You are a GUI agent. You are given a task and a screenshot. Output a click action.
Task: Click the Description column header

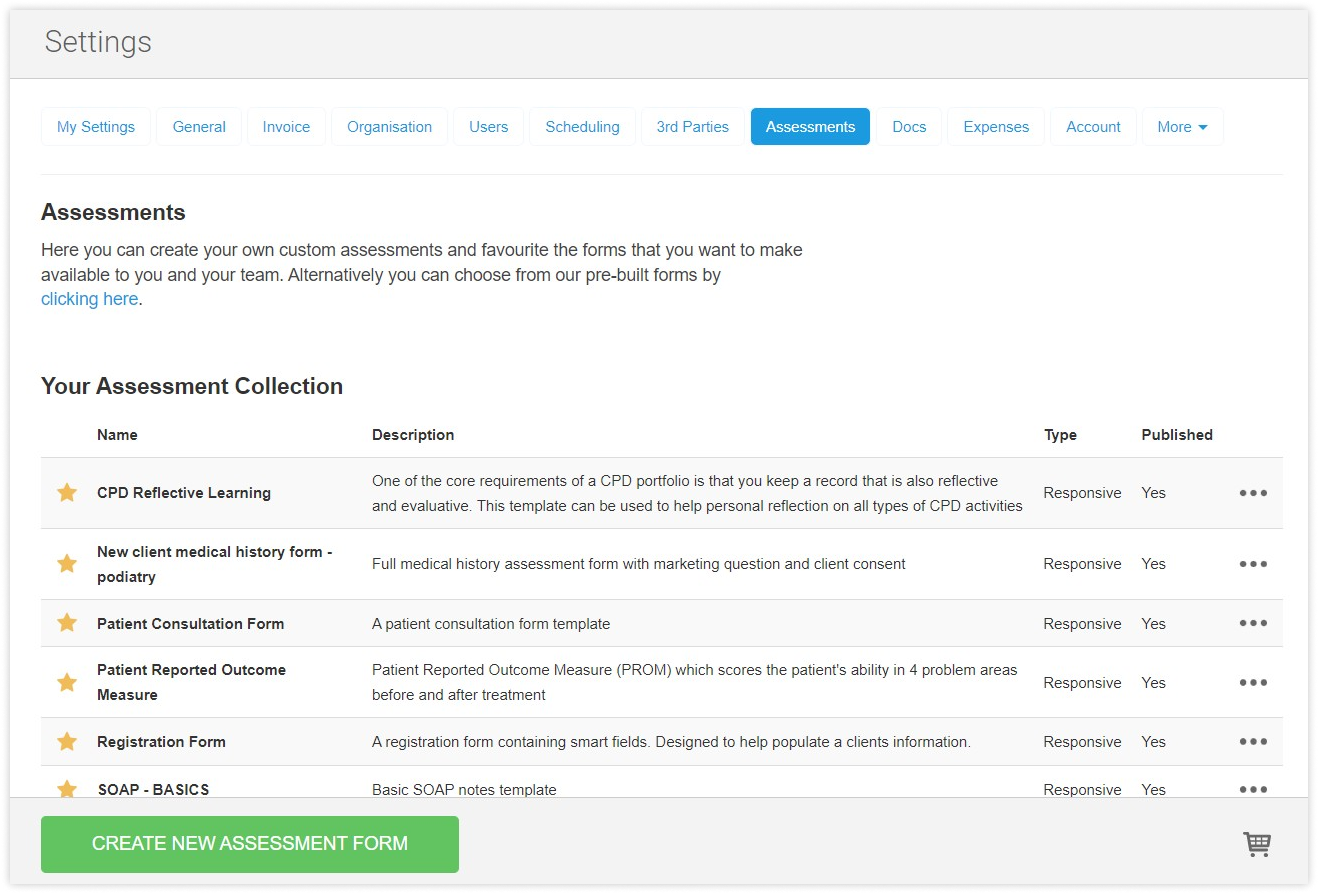click(x=413, y=435)
